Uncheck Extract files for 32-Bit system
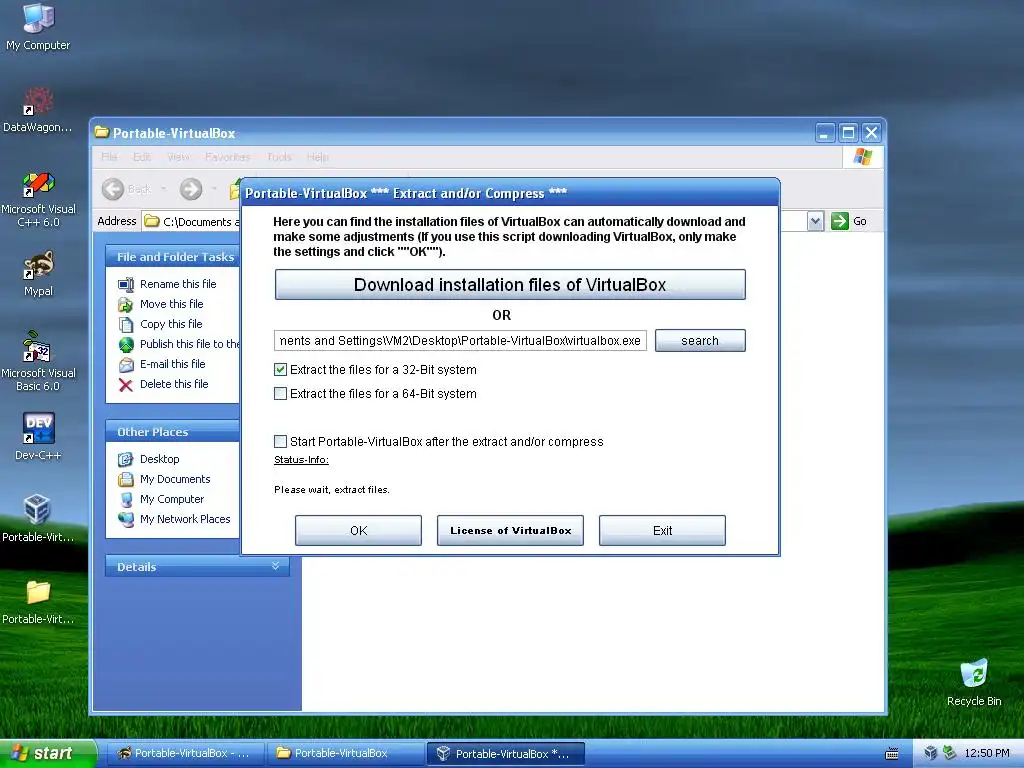1024x768 pixels. pyautogui.click(x=280, y=370)
